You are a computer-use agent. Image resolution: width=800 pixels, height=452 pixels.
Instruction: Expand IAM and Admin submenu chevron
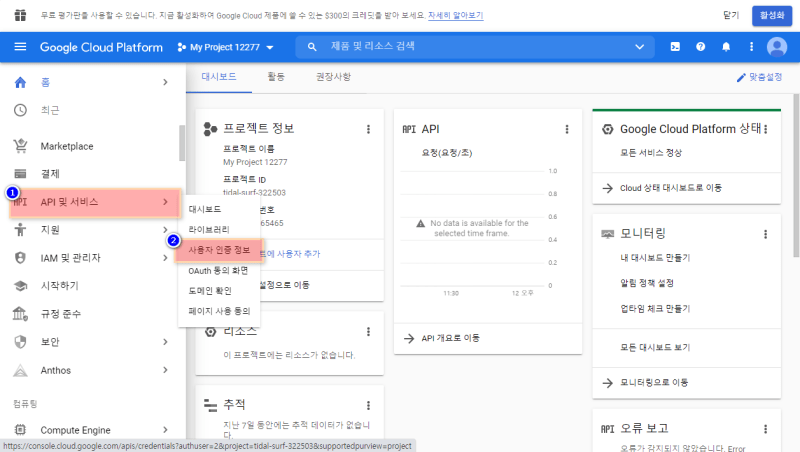(165, 258)
